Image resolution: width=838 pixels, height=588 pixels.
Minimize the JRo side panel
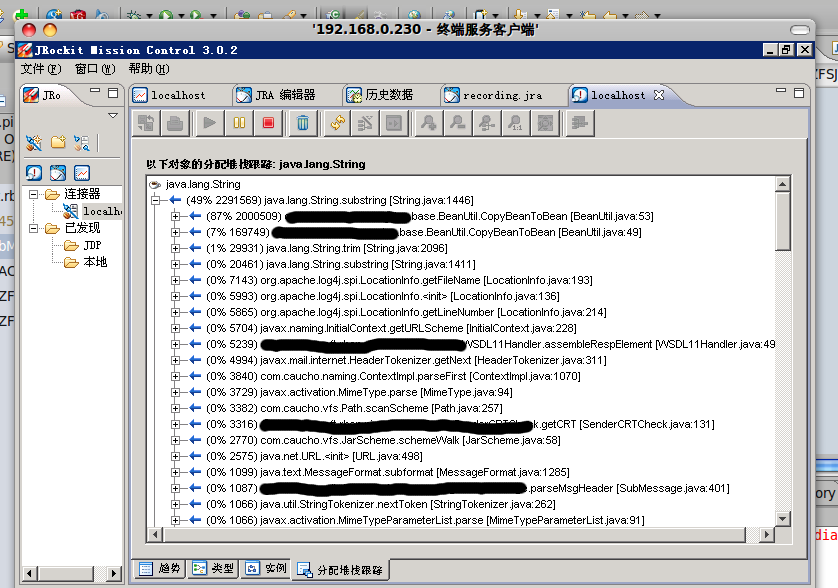[95, 91]
